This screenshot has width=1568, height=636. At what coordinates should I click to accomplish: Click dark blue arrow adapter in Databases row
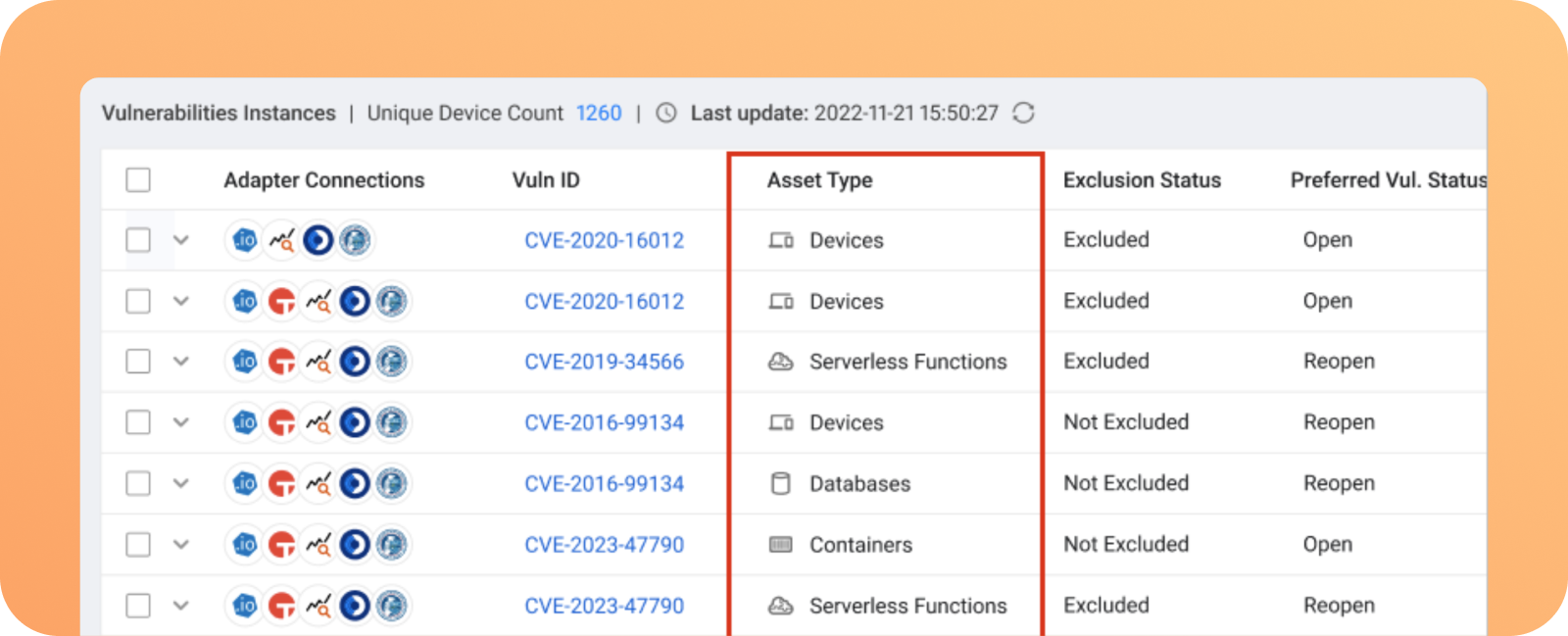[355, 483]
